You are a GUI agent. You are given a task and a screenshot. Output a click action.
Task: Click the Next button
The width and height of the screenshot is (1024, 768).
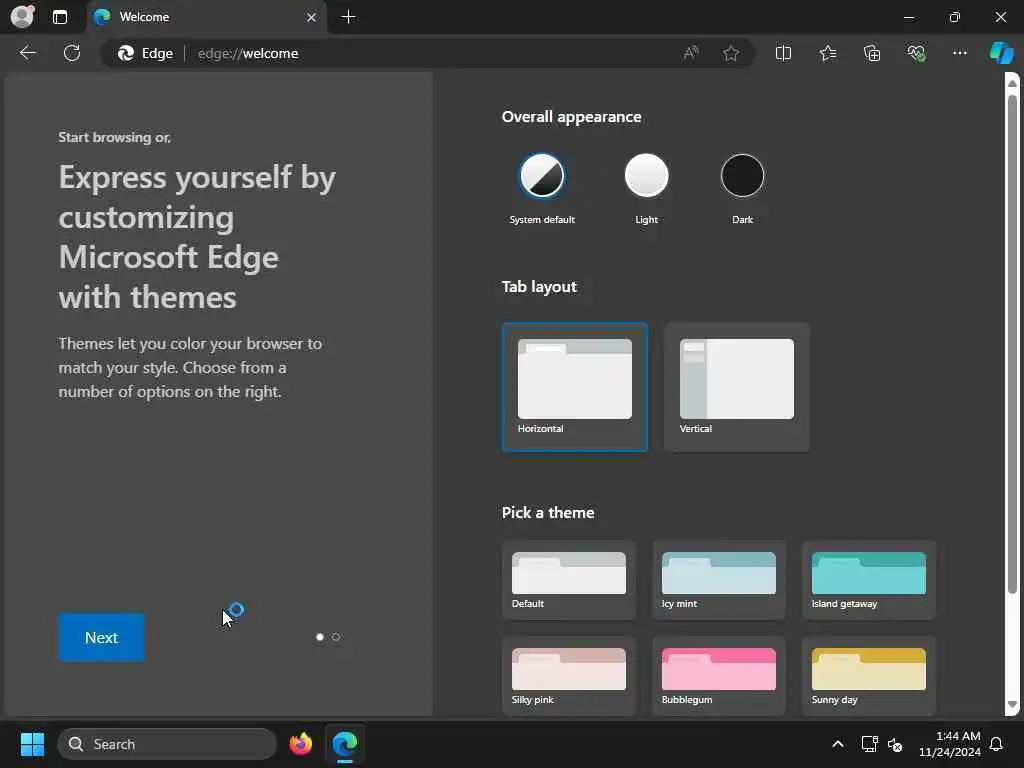101,637
